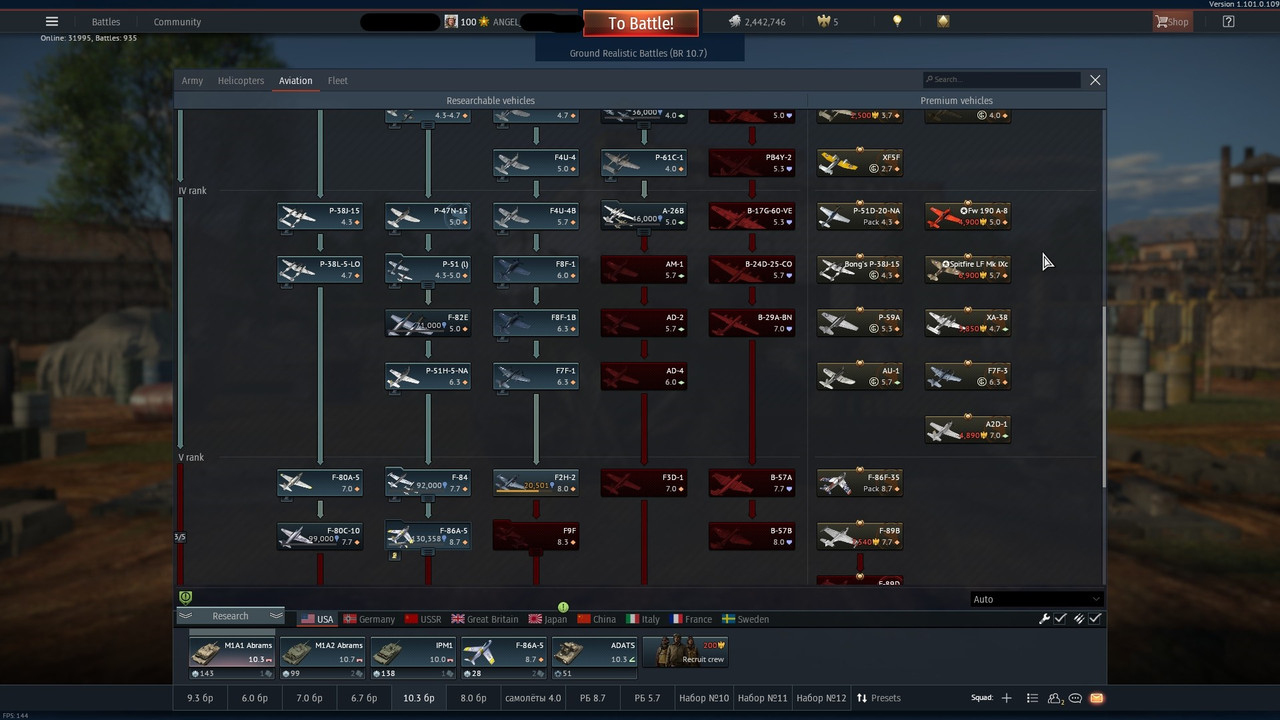Click the tech tree vertical scrollbar

tap(1103, 397)
